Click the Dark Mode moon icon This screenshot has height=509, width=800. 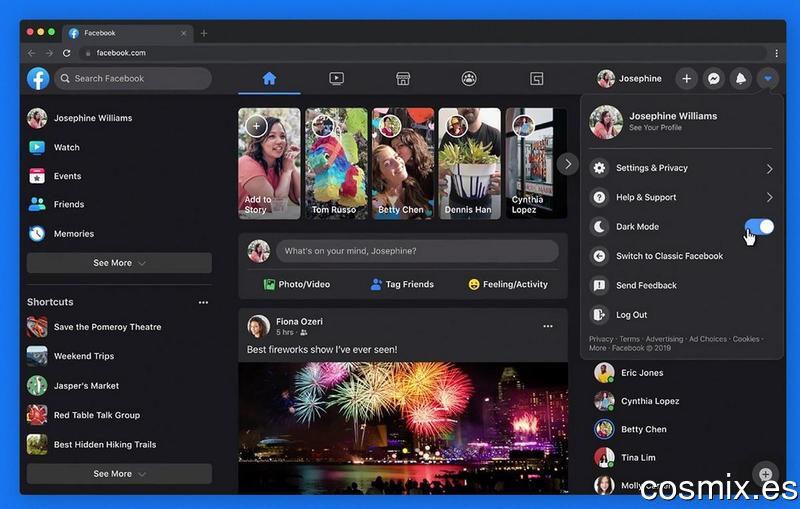click(x=599, y=227)
